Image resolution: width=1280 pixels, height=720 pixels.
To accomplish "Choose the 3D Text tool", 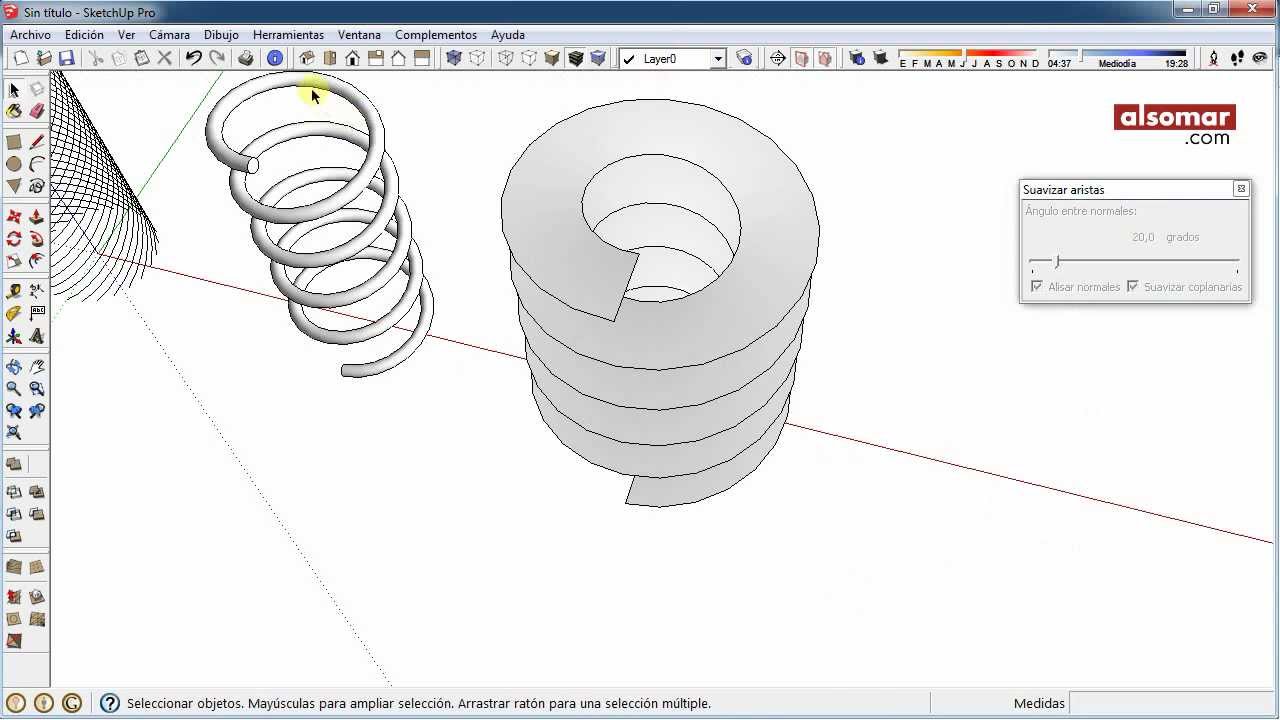I will (37, 336).
